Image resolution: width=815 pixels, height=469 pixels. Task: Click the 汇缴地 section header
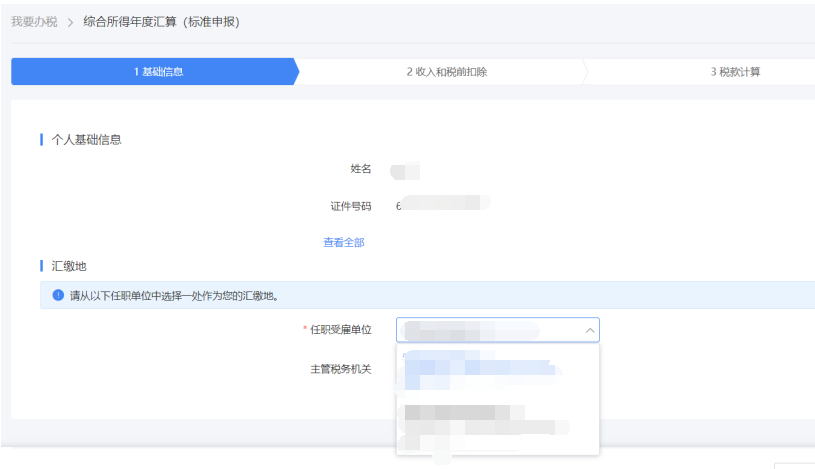tap(69, 266)
